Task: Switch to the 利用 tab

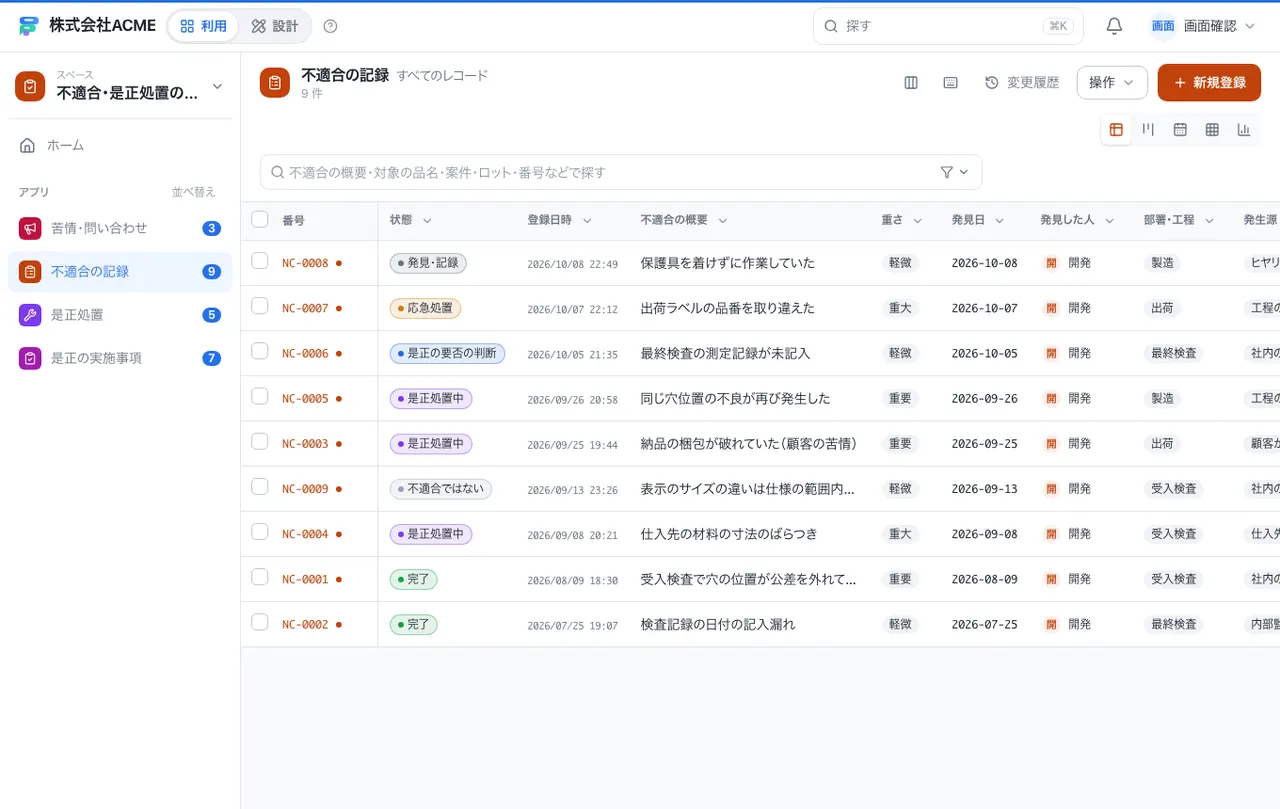Action: [203, 26]
